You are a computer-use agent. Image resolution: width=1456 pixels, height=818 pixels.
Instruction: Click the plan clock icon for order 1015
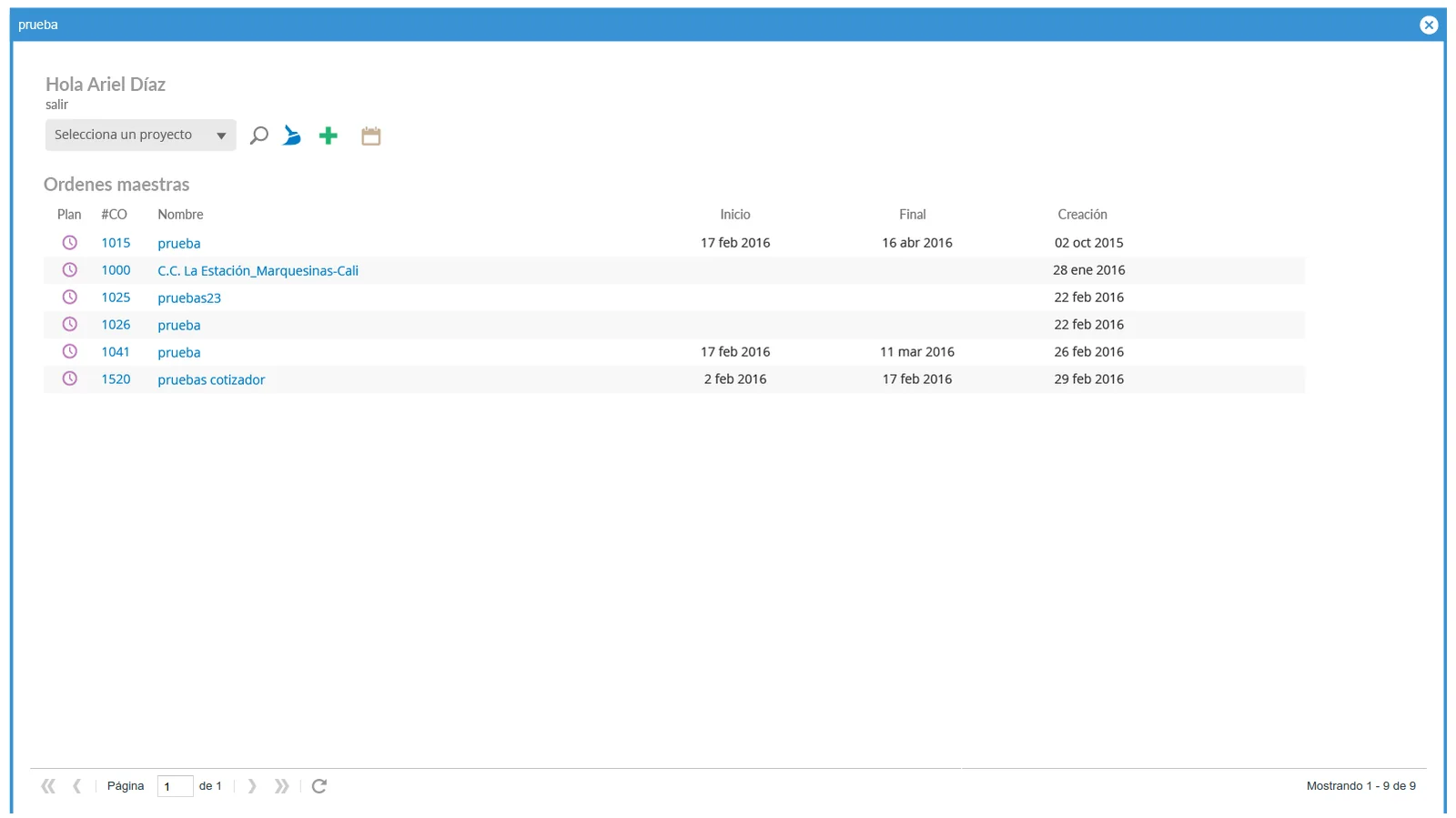(x=69, y=243)
